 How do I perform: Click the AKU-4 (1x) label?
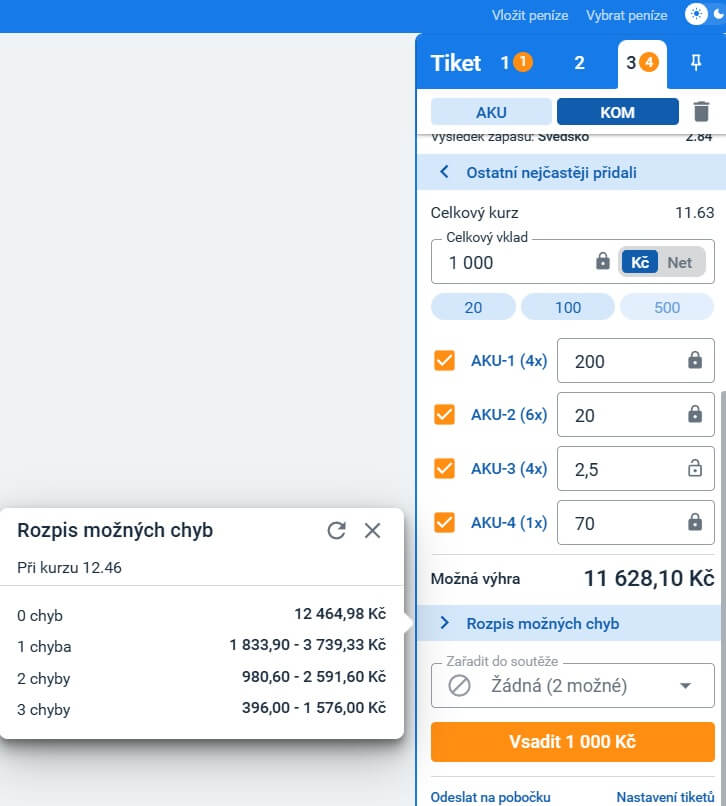[509, 522]
